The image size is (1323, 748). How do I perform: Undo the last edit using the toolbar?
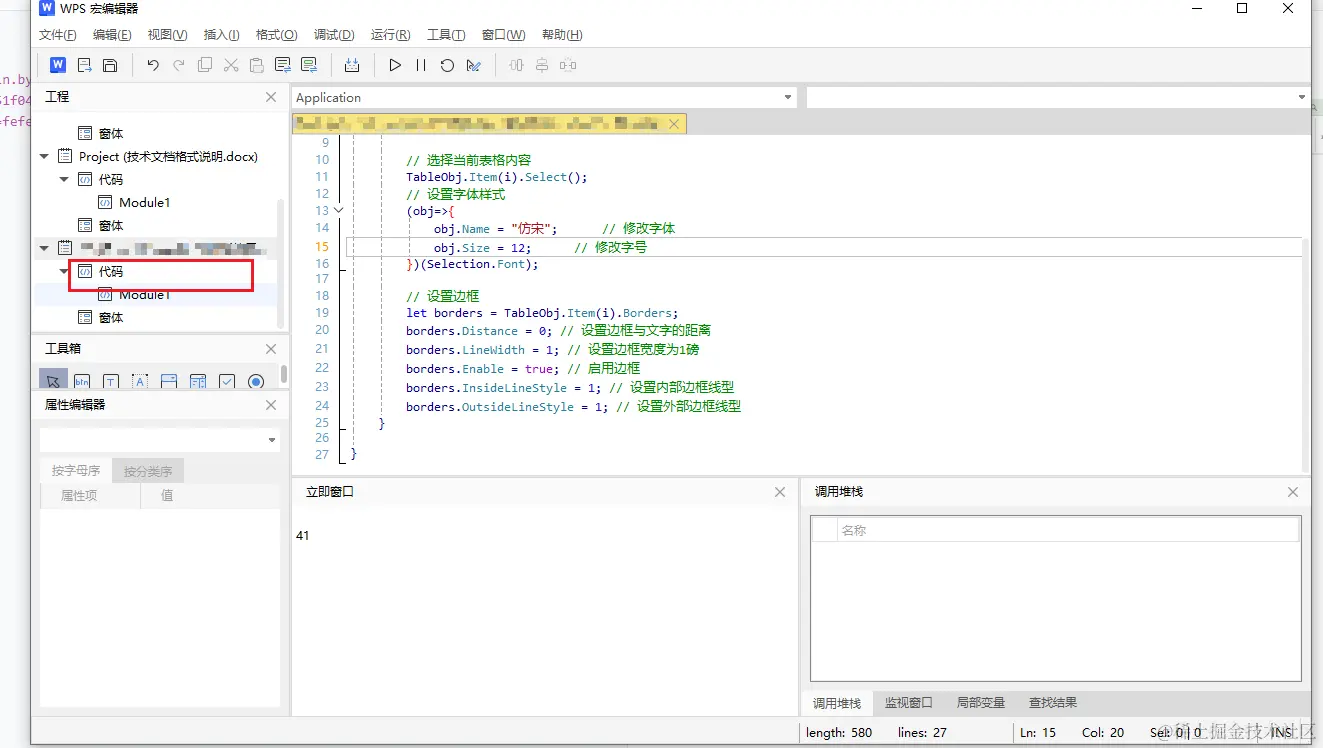pyautogui.click(x=153, y=65)
